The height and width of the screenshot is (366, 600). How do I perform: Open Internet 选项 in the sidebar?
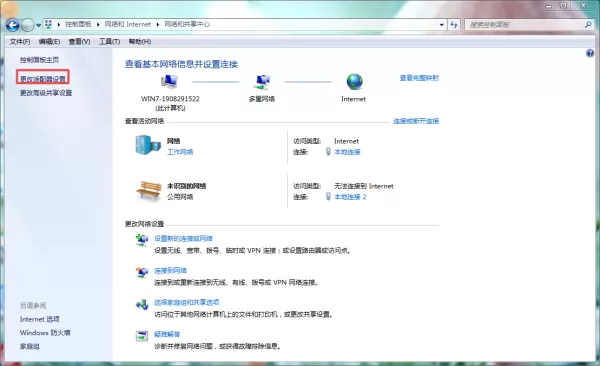tap(40, 319)
